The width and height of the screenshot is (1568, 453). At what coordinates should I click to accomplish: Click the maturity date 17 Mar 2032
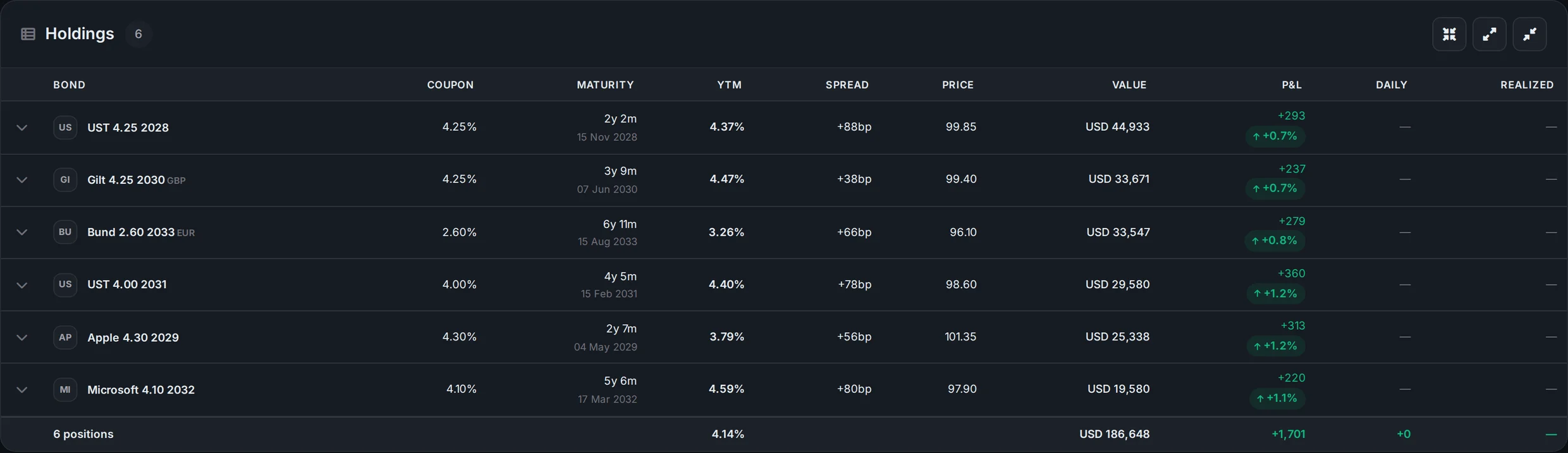pyautogui.click(x=608, y=399)
